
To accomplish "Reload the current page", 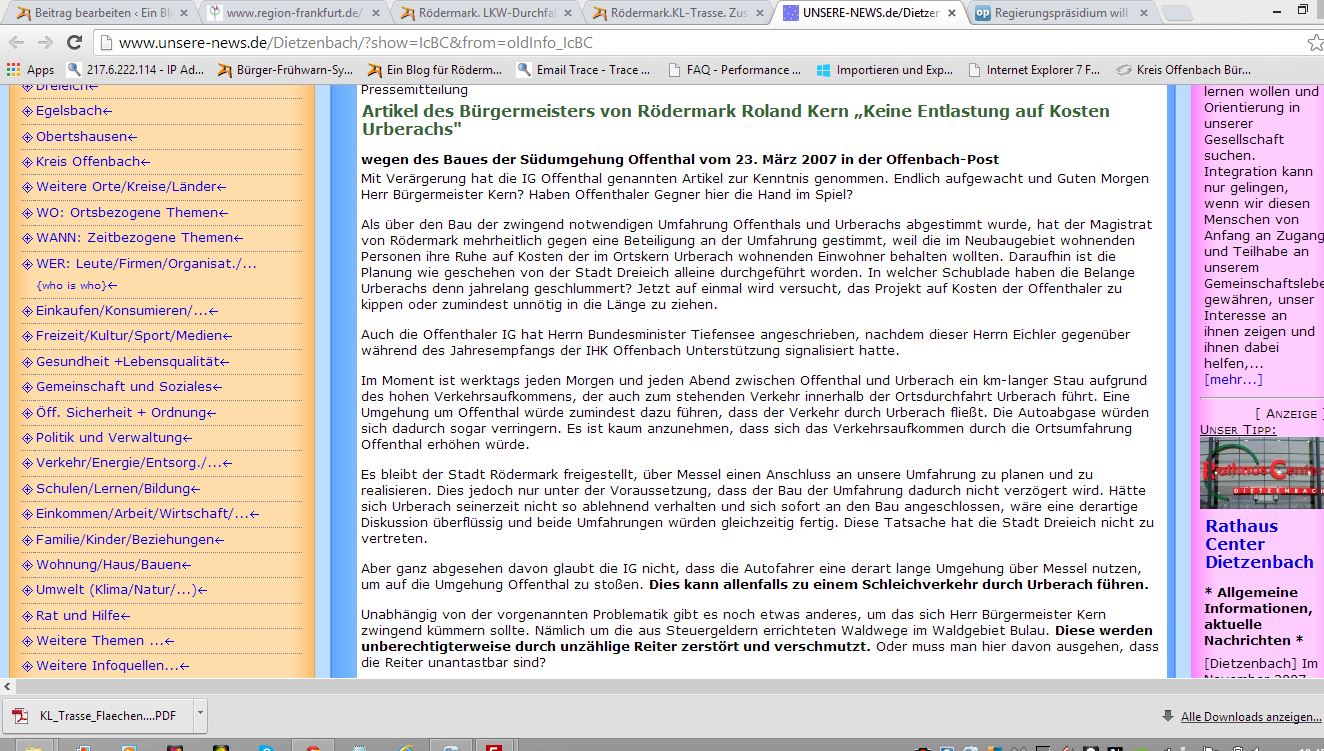I will 74,43.
